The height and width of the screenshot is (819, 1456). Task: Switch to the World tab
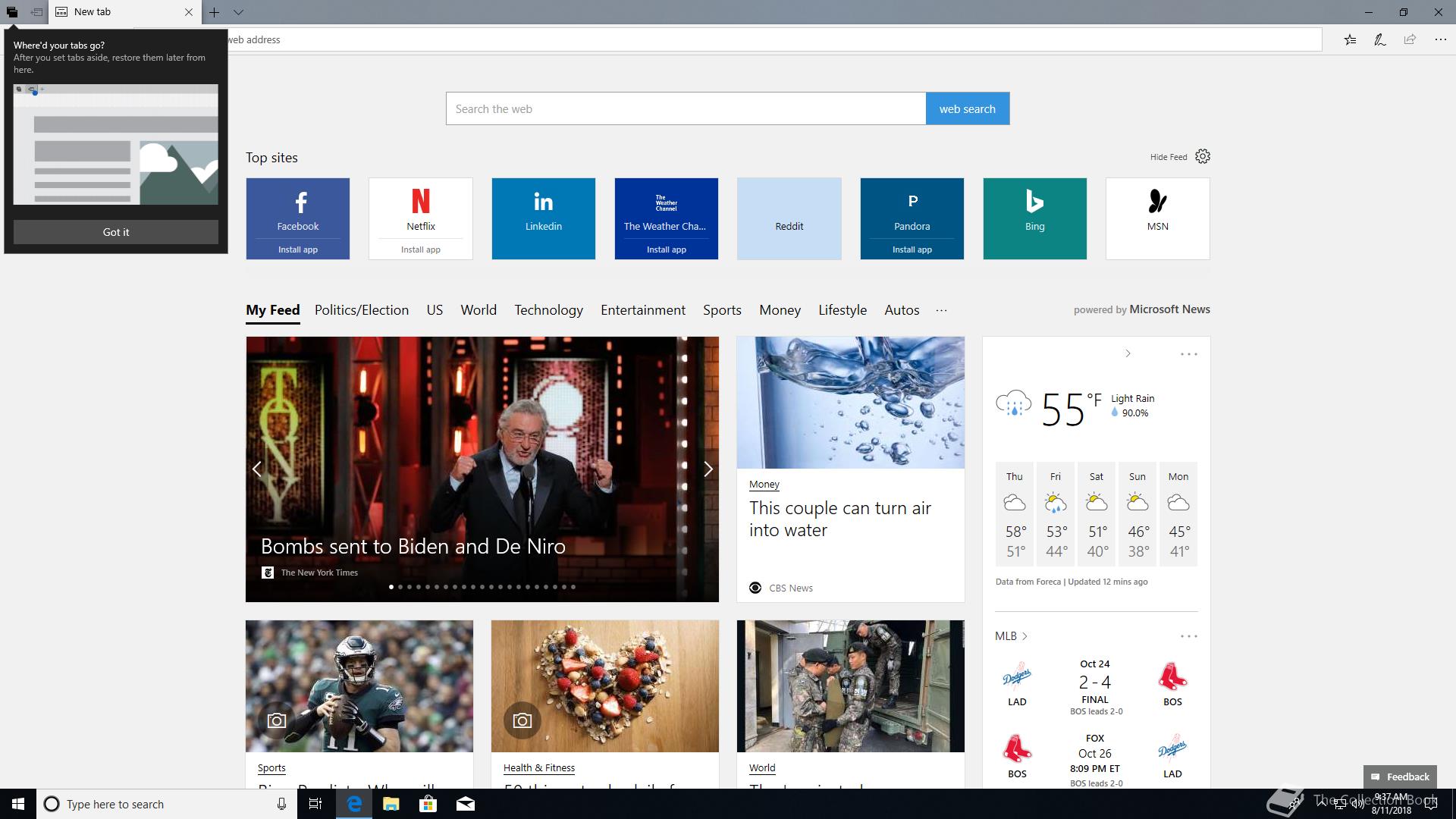pyautogui.click(x=479, y=310)
